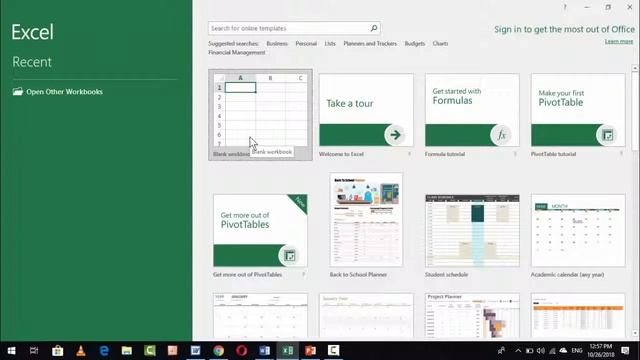Viewport: 640px width, 360px height.
Task: Pin the PivotTable tutorial template
Action: click(x=621, y=154)
